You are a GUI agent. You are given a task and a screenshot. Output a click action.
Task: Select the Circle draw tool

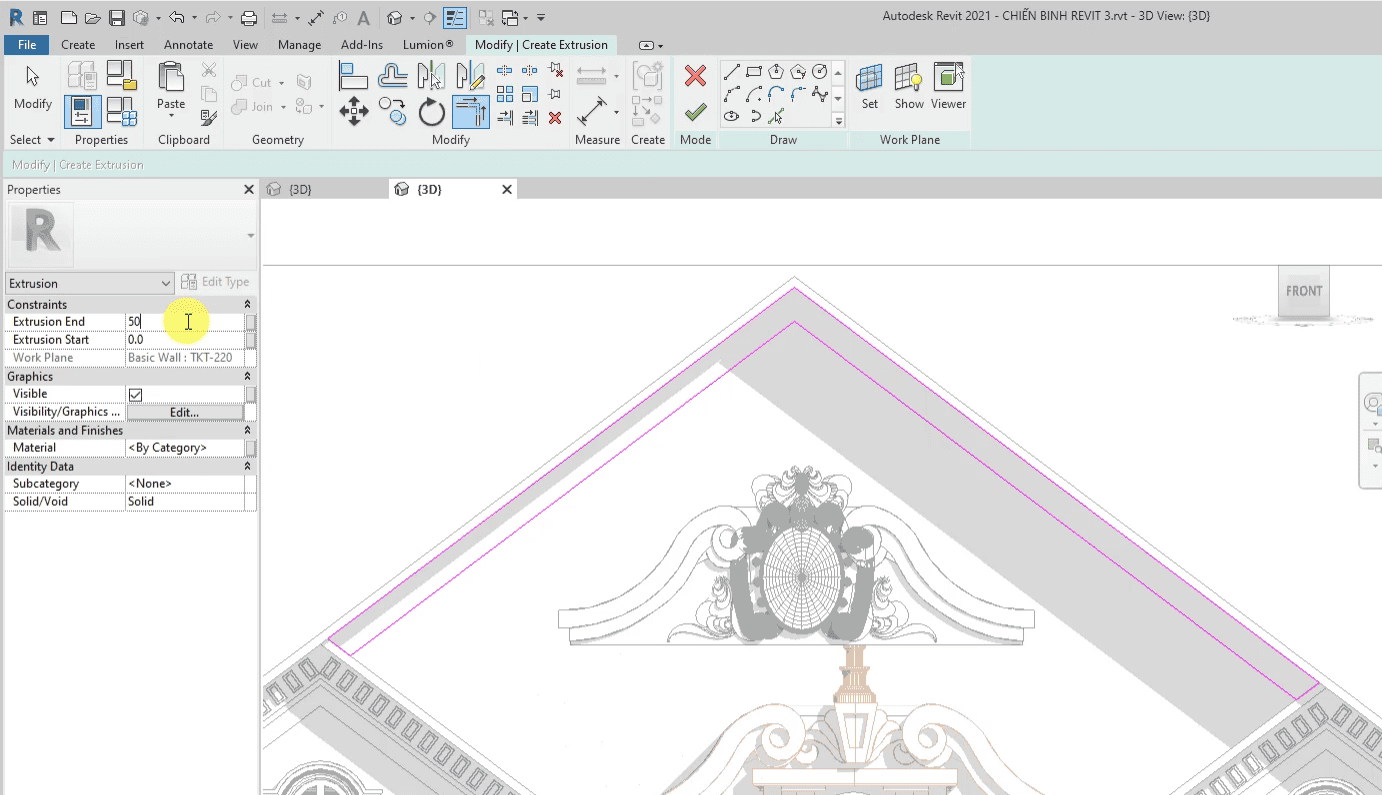tap(820, 71)
